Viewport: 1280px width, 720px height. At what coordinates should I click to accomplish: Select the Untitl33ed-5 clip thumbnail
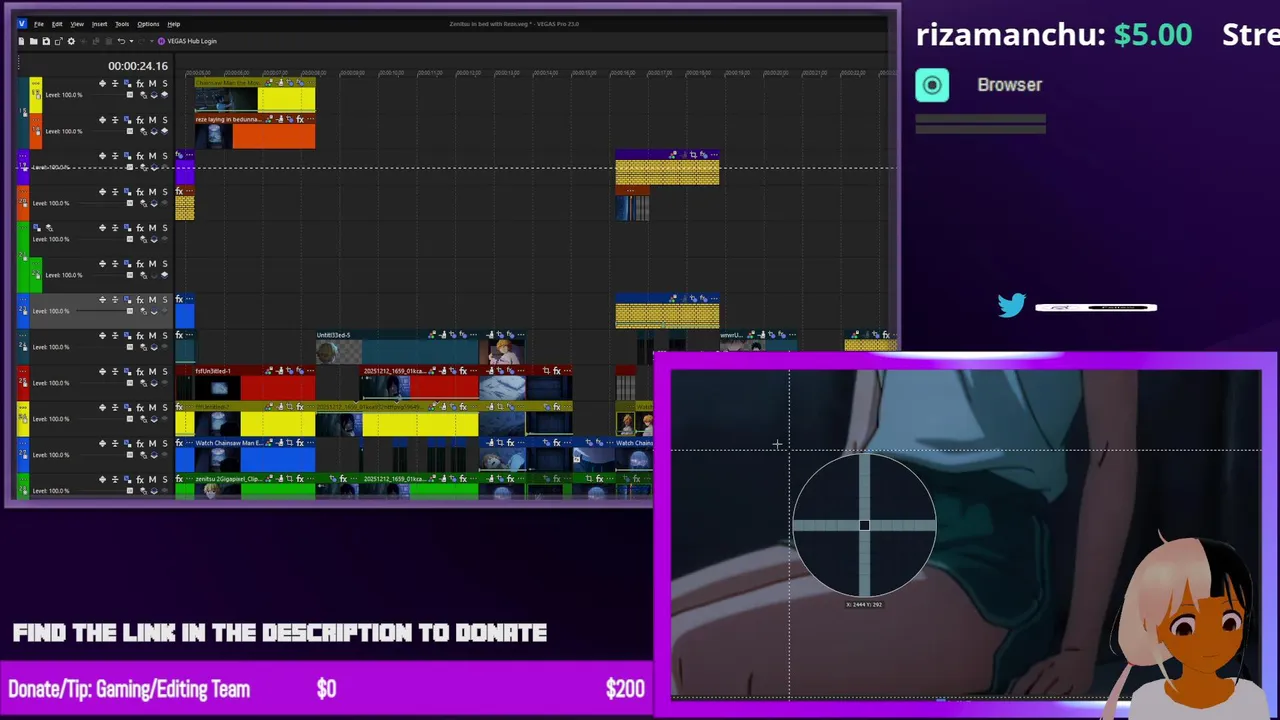tap(339, 352)
